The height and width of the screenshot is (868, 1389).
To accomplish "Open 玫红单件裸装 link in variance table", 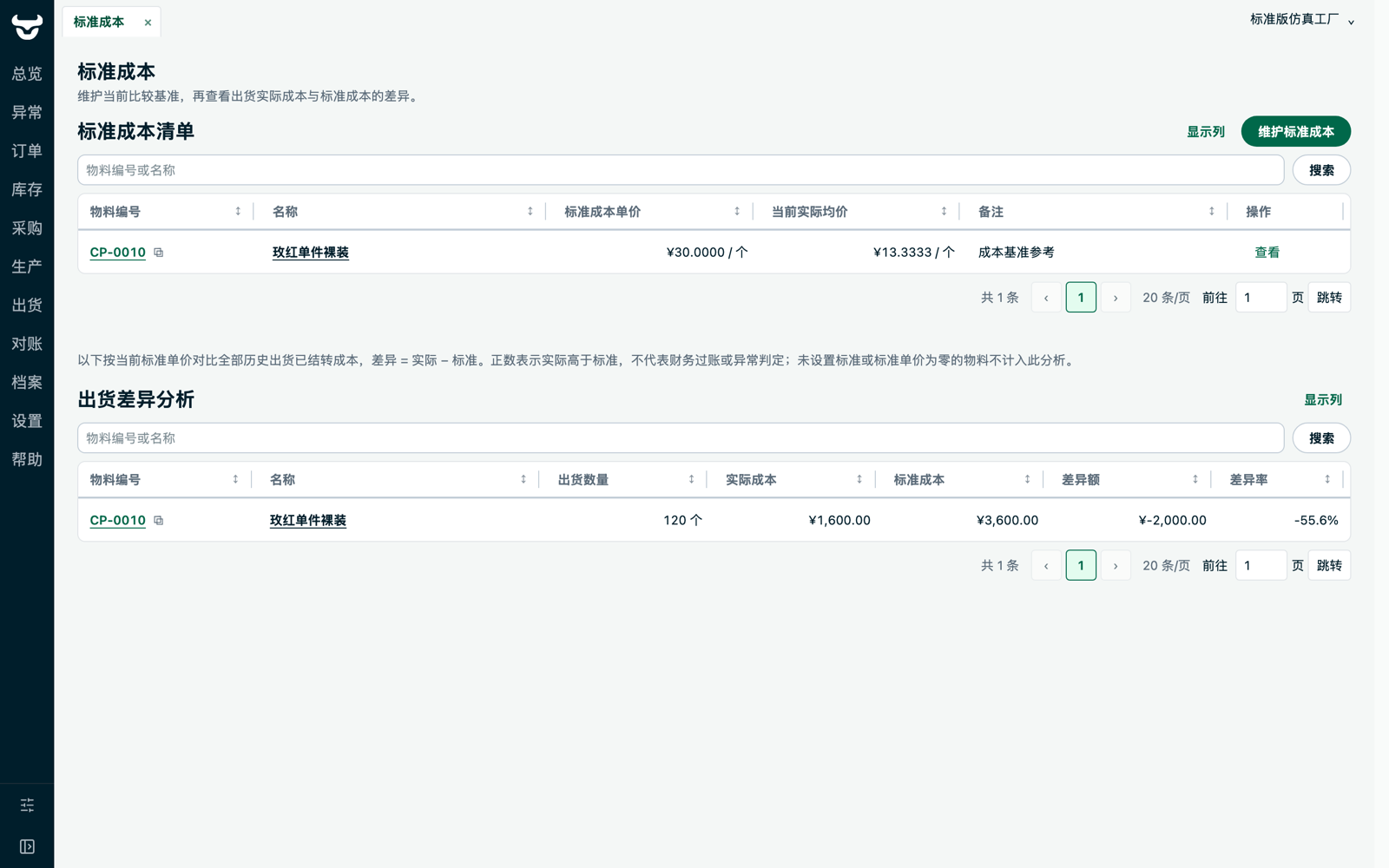I will point(308,521).
